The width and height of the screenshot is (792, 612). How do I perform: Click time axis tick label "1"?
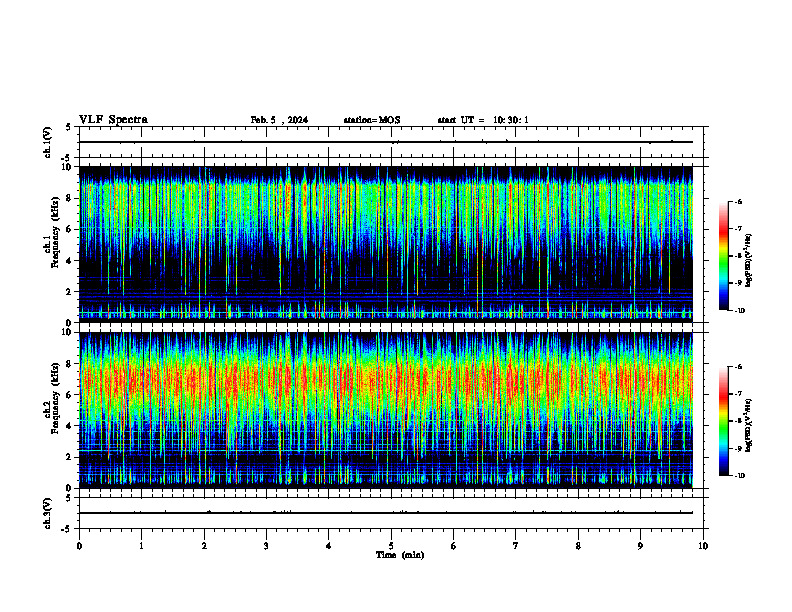(x=141, y=546)
